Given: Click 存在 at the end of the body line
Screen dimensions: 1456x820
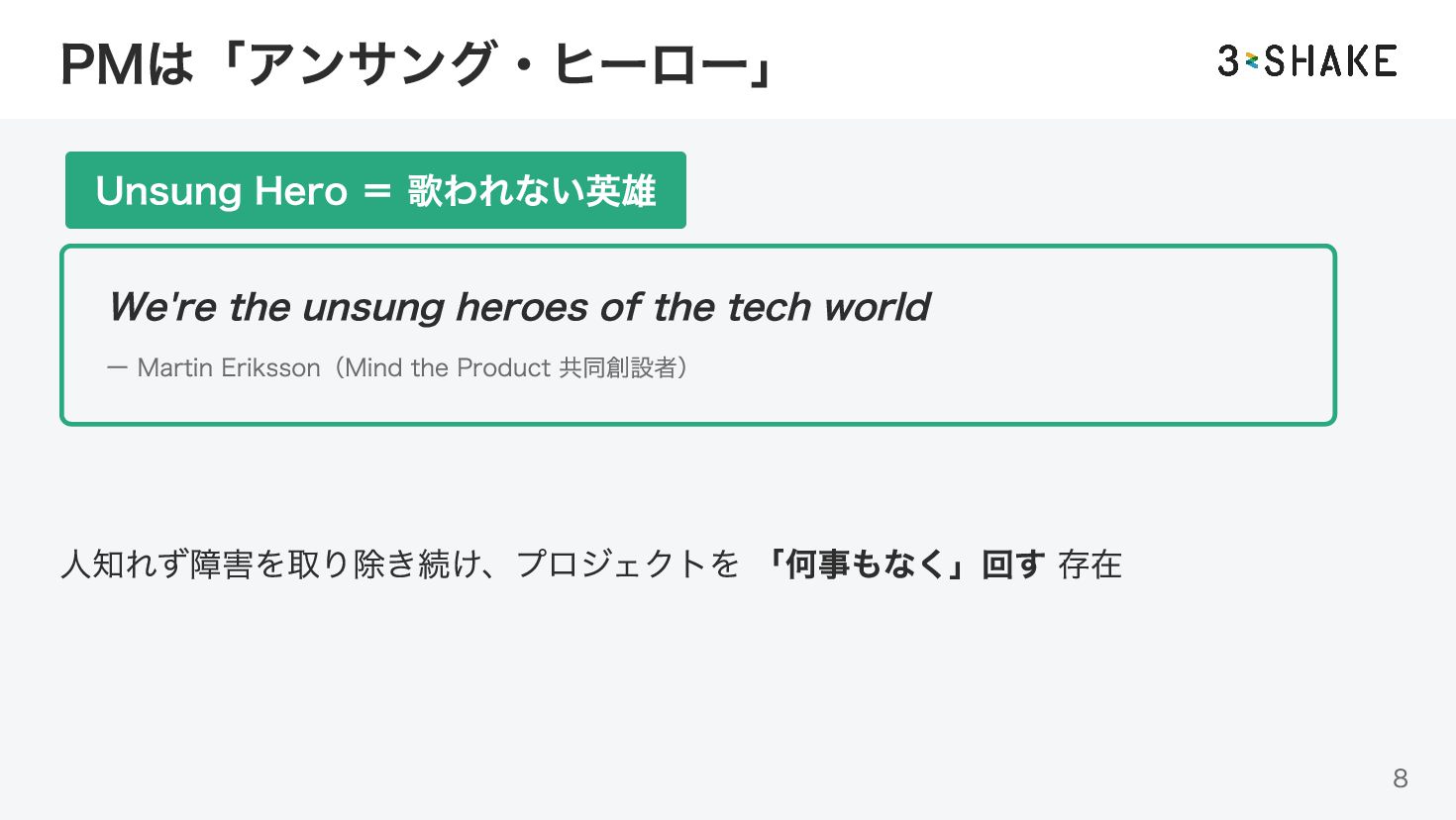Looking at the screenshot, I should 1090,564.
